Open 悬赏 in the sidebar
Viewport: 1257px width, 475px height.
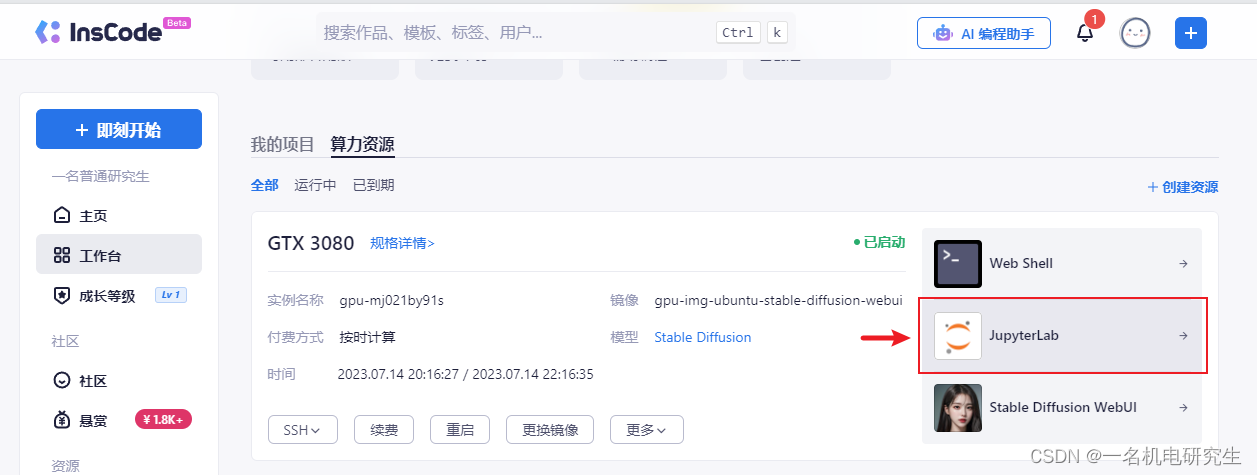click(x=119, y=420)
